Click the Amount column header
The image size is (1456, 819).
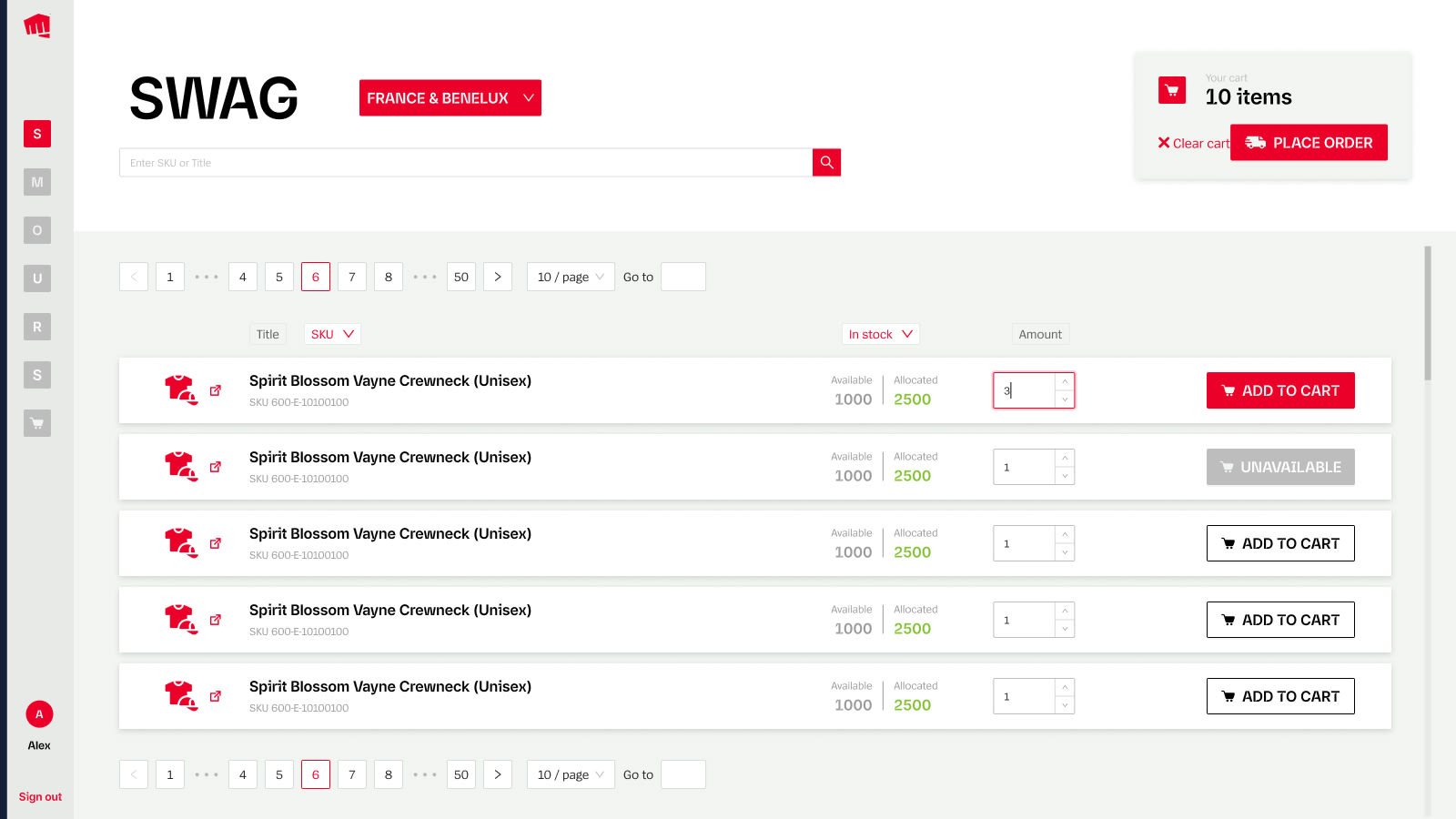[1040, 334]
